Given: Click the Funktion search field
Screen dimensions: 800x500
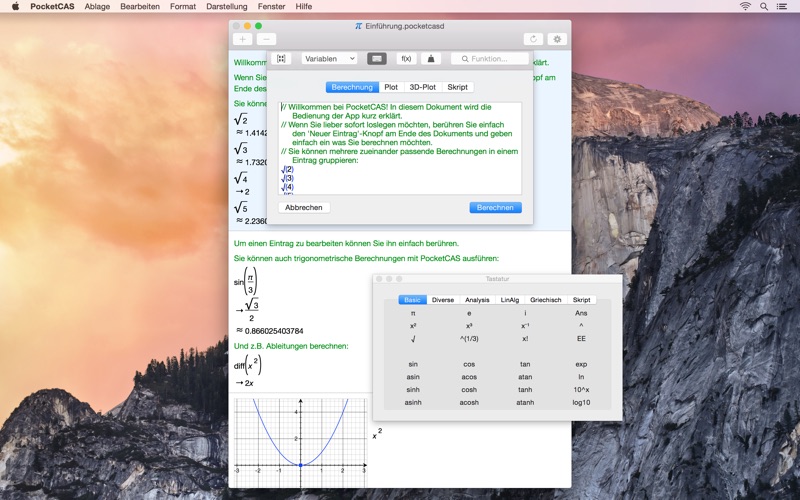Looking at the screenshot, I should tap(490, 59).
